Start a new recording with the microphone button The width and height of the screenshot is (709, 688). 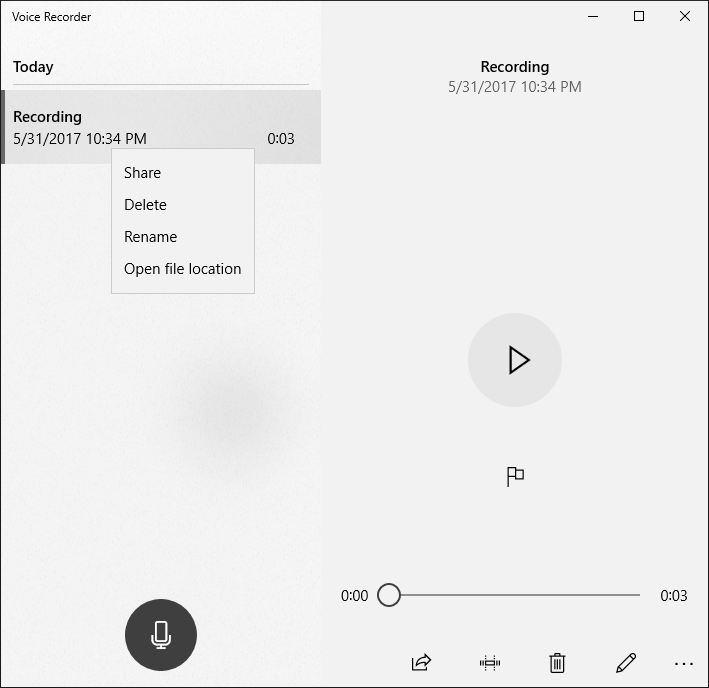tap(161, 635)
